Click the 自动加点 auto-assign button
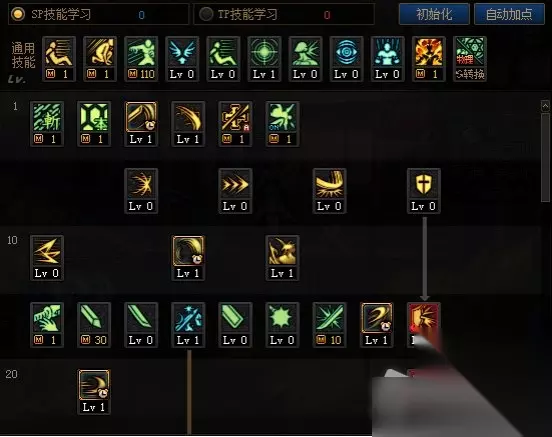 pyautogui.click(x=509, y=14)
